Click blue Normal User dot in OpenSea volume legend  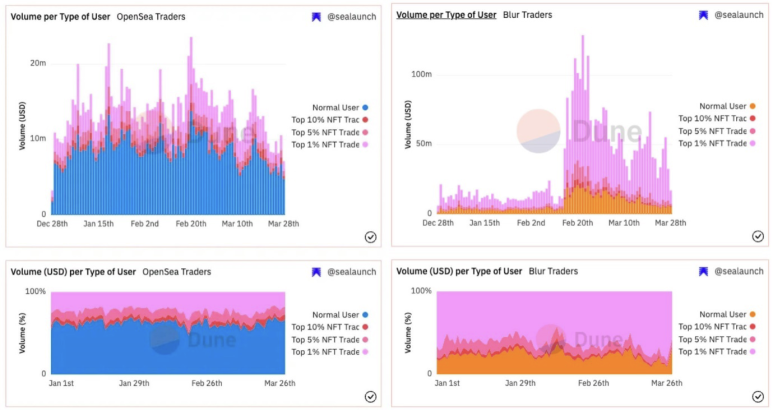click(x=365, y=107)
